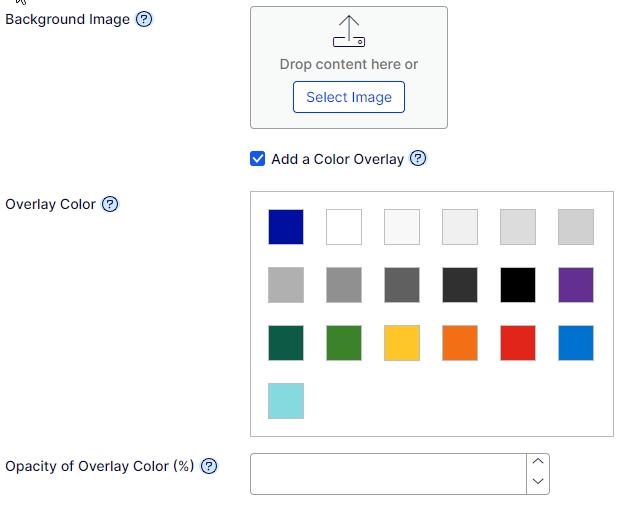Pick the orange overlay color swatch
This screenshot has height=507, width=627.
click(x=460, y=343)
